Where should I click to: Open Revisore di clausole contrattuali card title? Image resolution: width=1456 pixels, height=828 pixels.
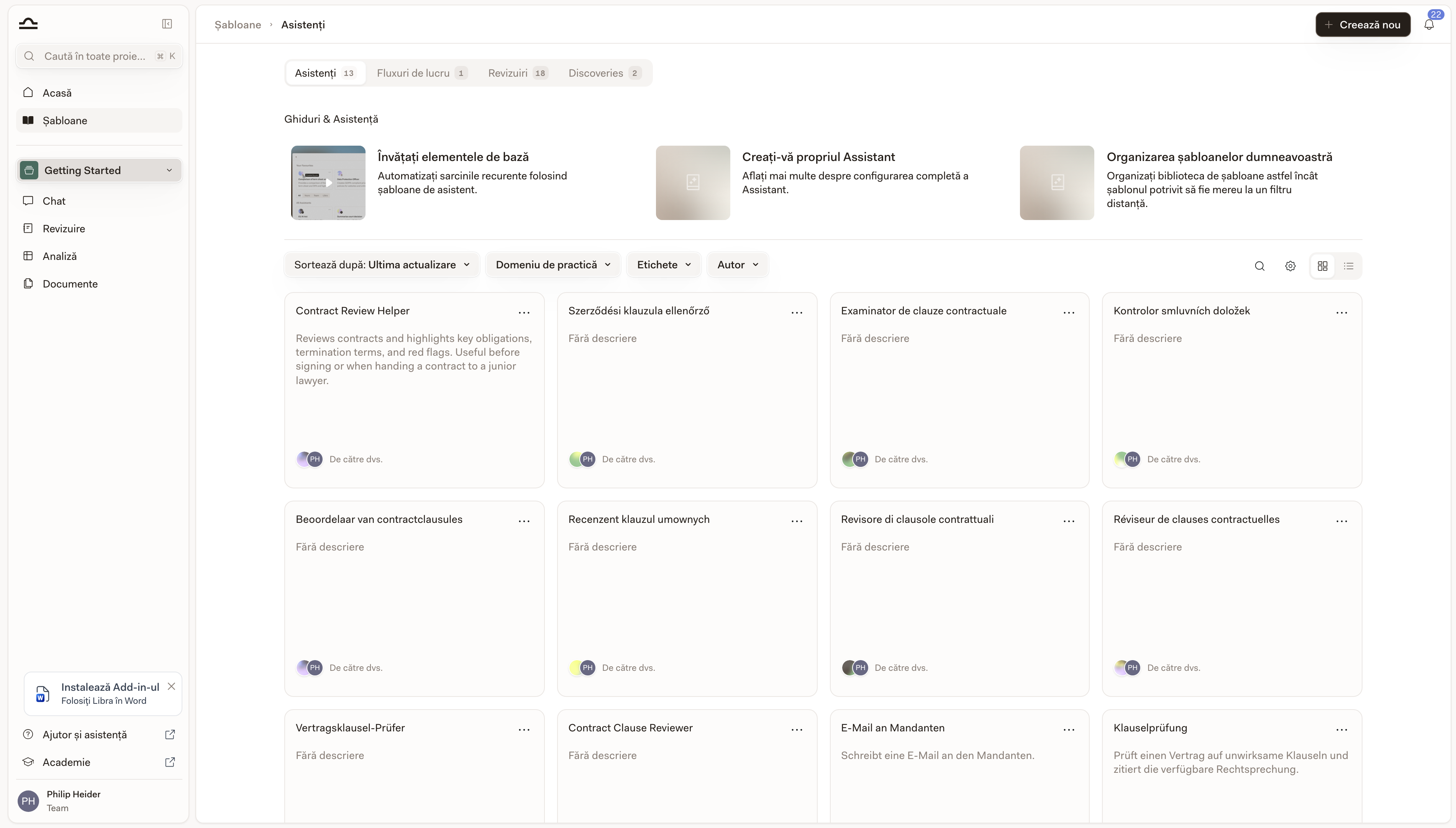917,520
